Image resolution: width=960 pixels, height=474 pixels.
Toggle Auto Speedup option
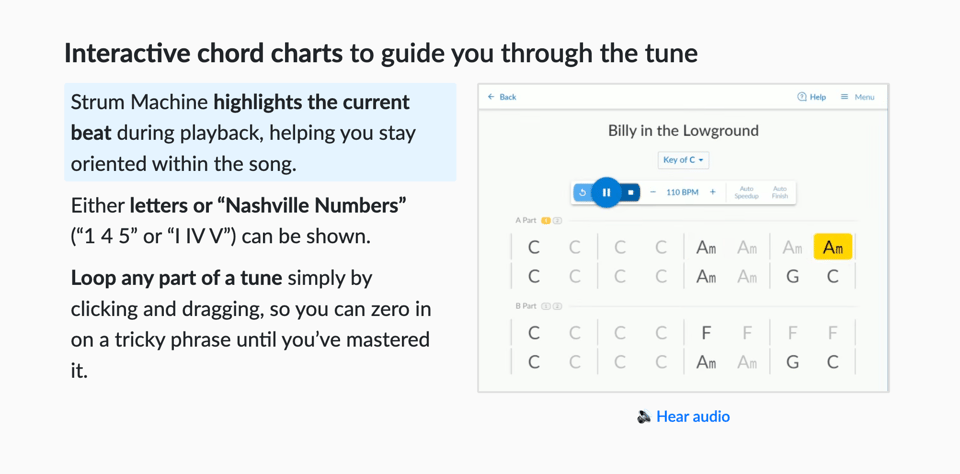click(746, 192)
